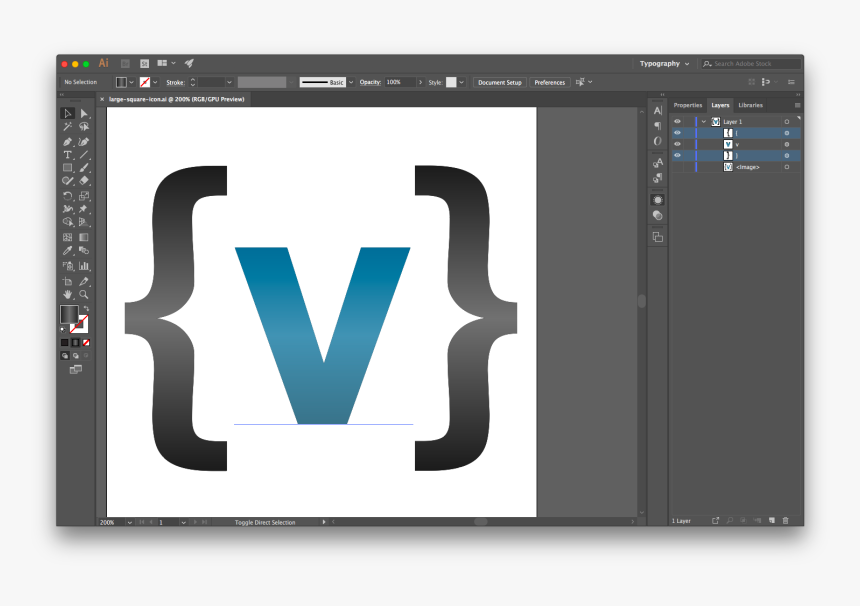Open the zoom level dropdown at 200%

coord(130,523)
